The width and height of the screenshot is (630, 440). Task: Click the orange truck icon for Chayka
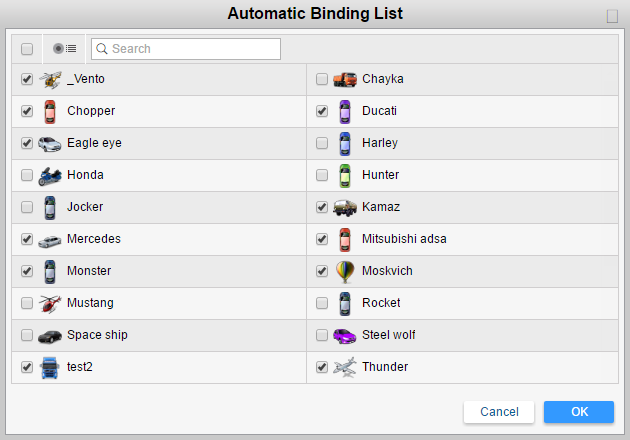(x=345, y=79)
